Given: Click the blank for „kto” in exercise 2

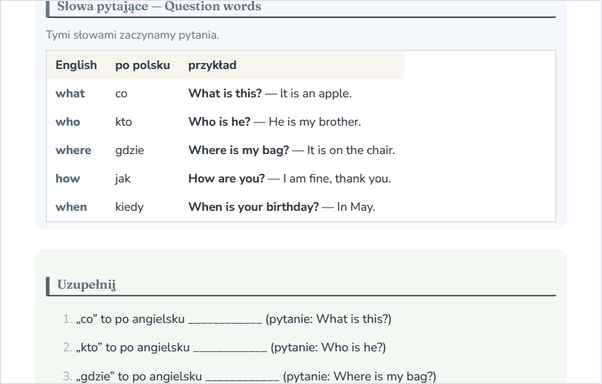Looking at the screenshot, I should [x=230, y=348].
